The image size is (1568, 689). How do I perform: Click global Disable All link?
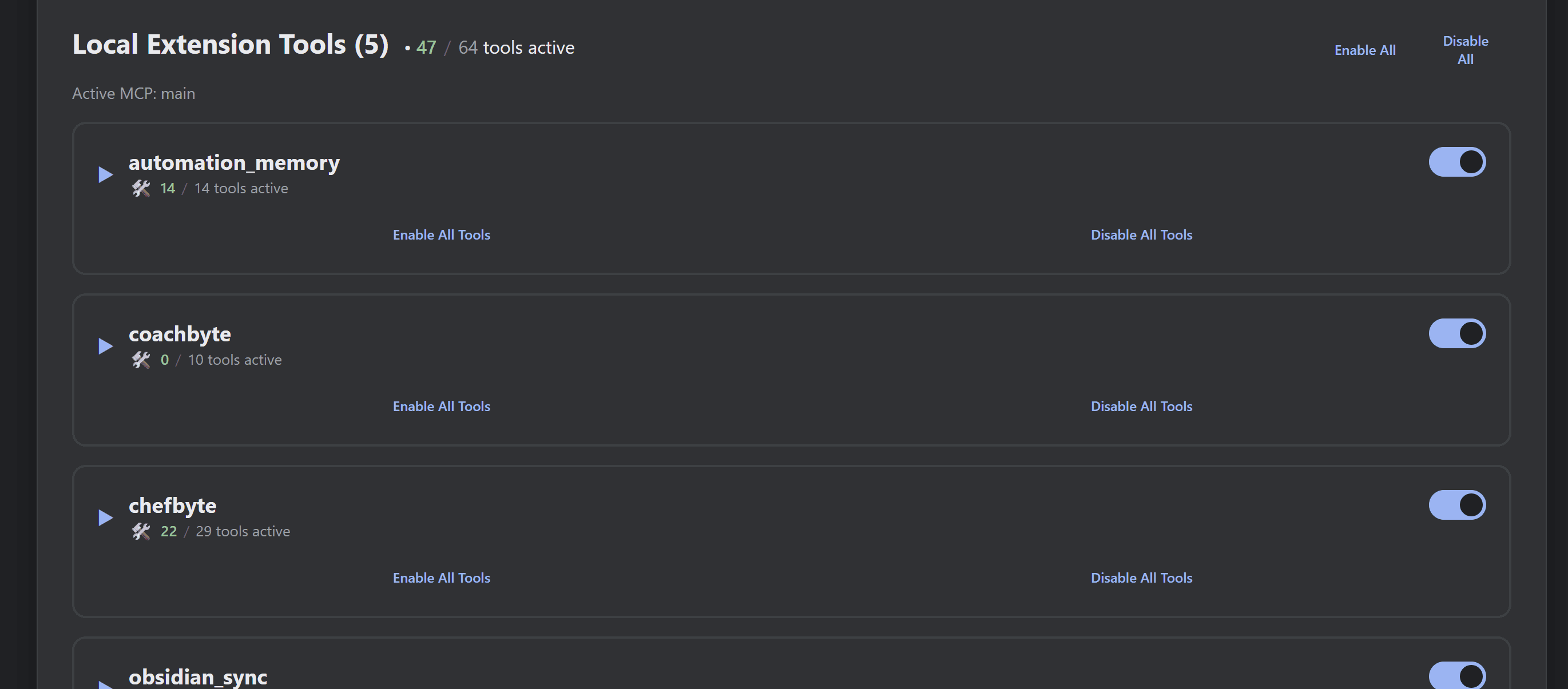1465,50
